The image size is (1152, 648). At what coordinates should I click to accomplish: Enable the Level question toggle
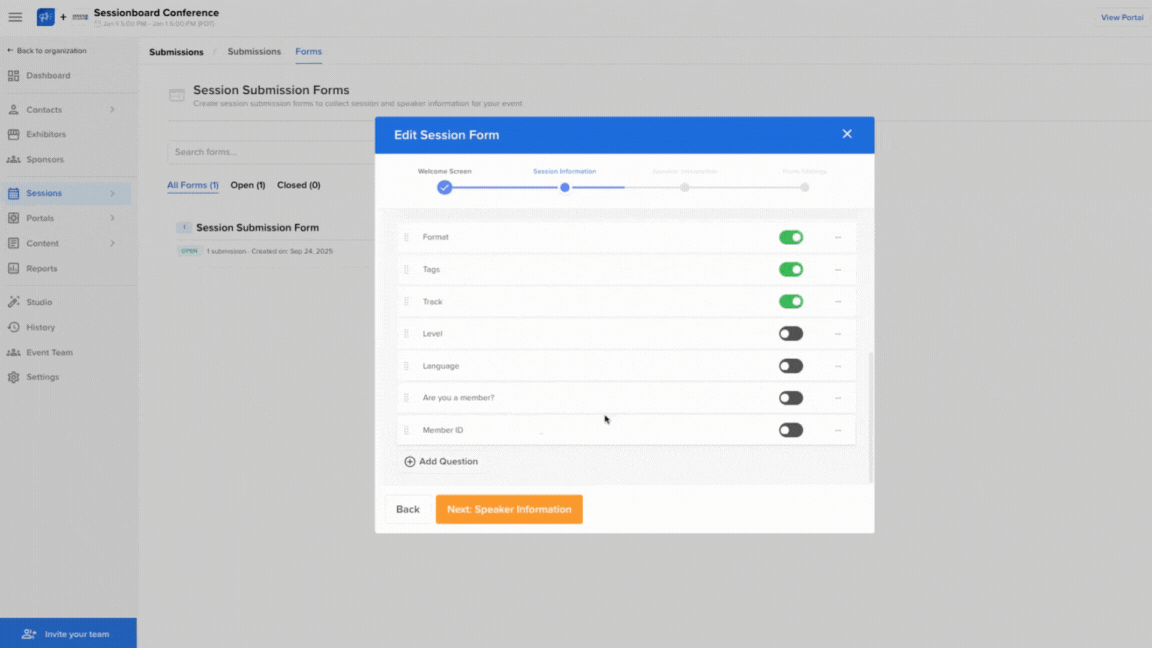coord(790,333)
